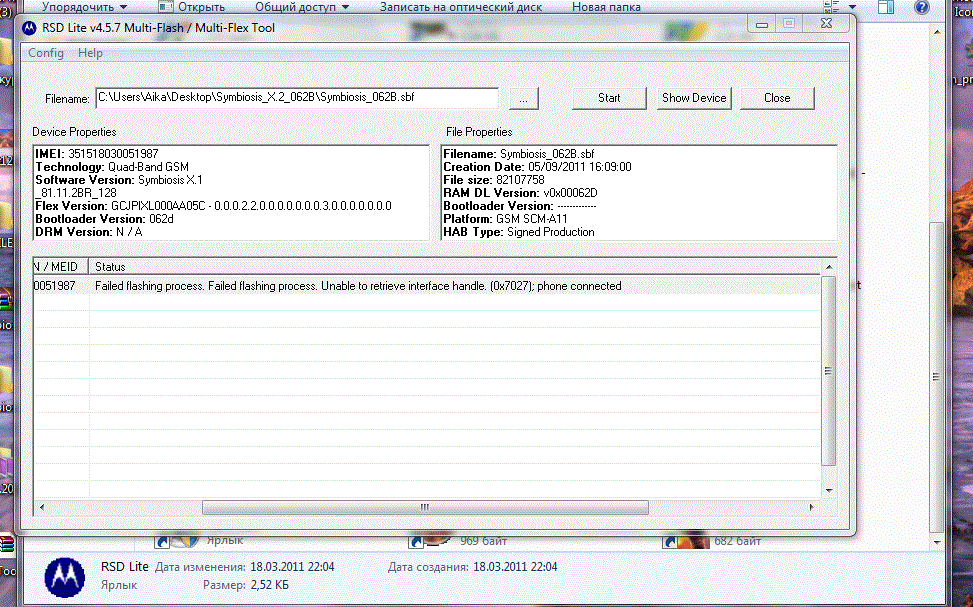Click the 969 байт size text in Explorer
The height and width of the screenshot is (607, 973).
click(x=483, y=541)
